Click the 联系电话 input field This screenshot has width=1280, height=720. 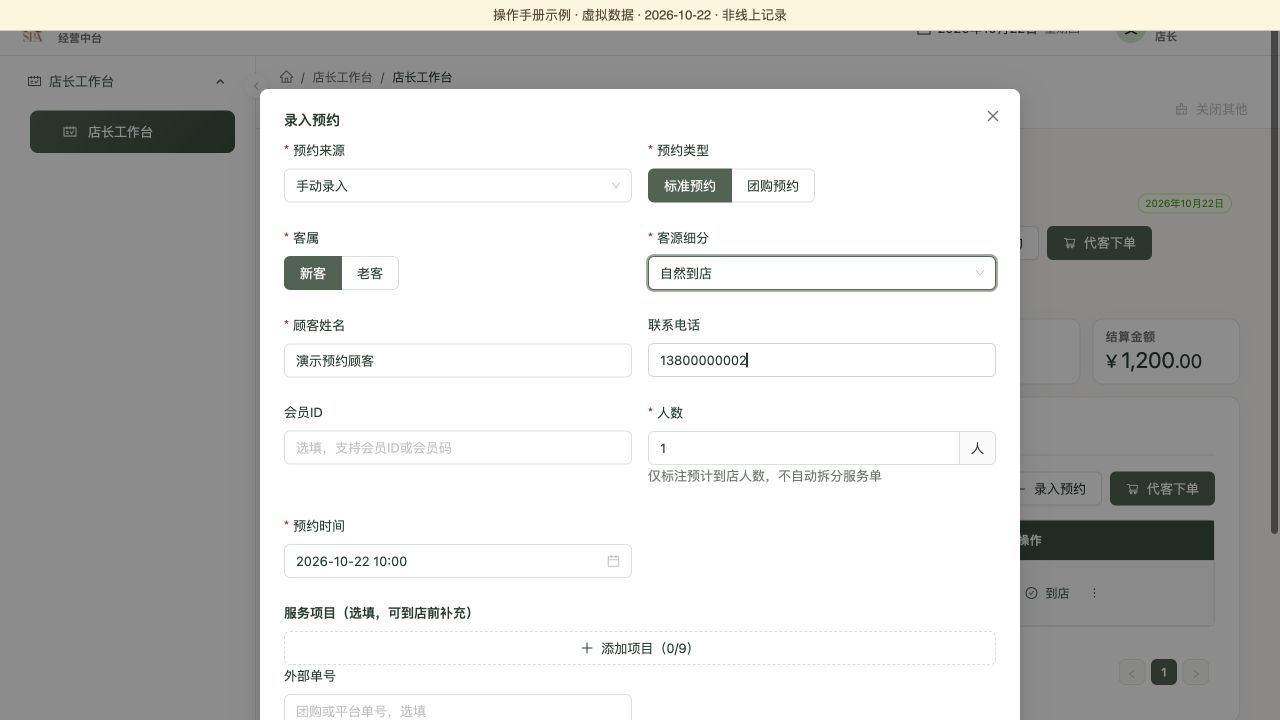(822, 360)
